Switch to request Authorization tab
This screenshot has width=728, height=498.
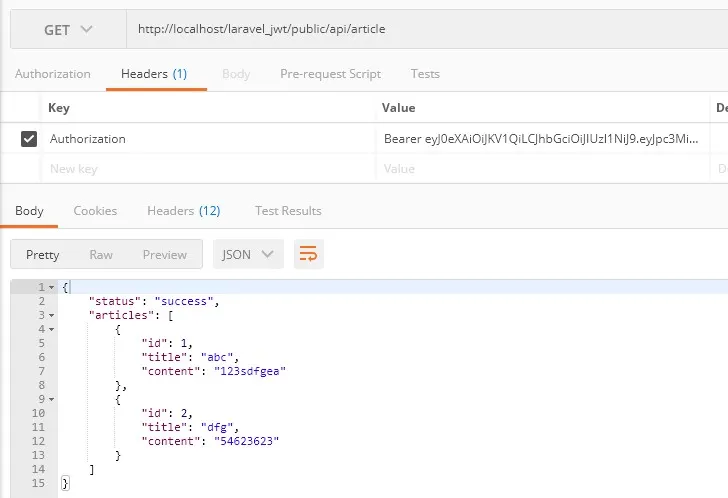pyautogui.click(x=53, y=74)
